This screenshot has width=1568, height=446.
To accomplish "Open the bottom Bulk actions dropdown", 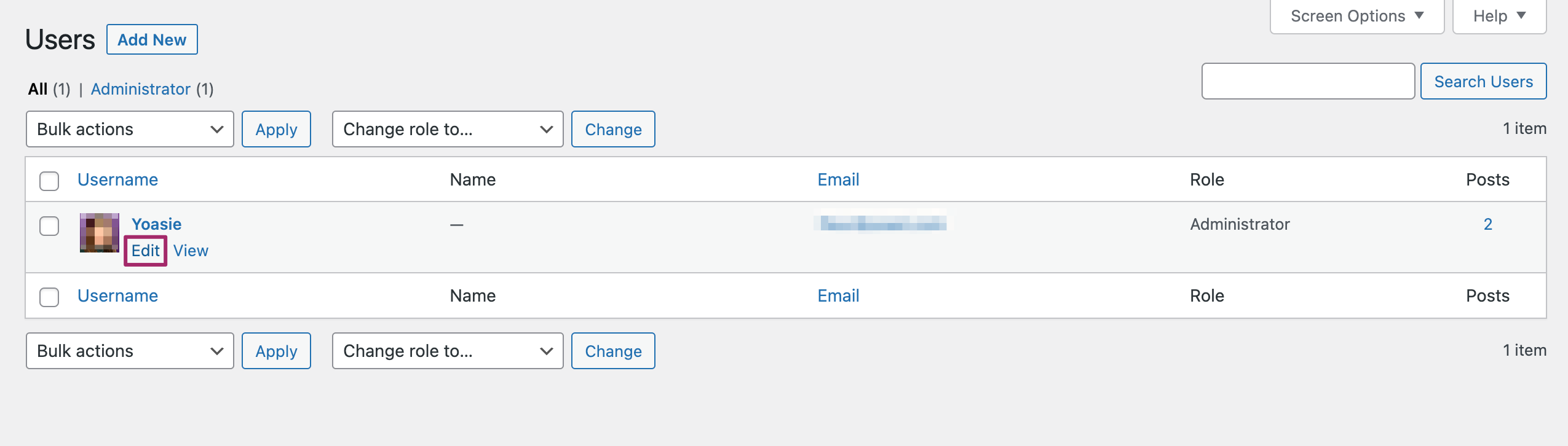I will [x=130, y=351].
